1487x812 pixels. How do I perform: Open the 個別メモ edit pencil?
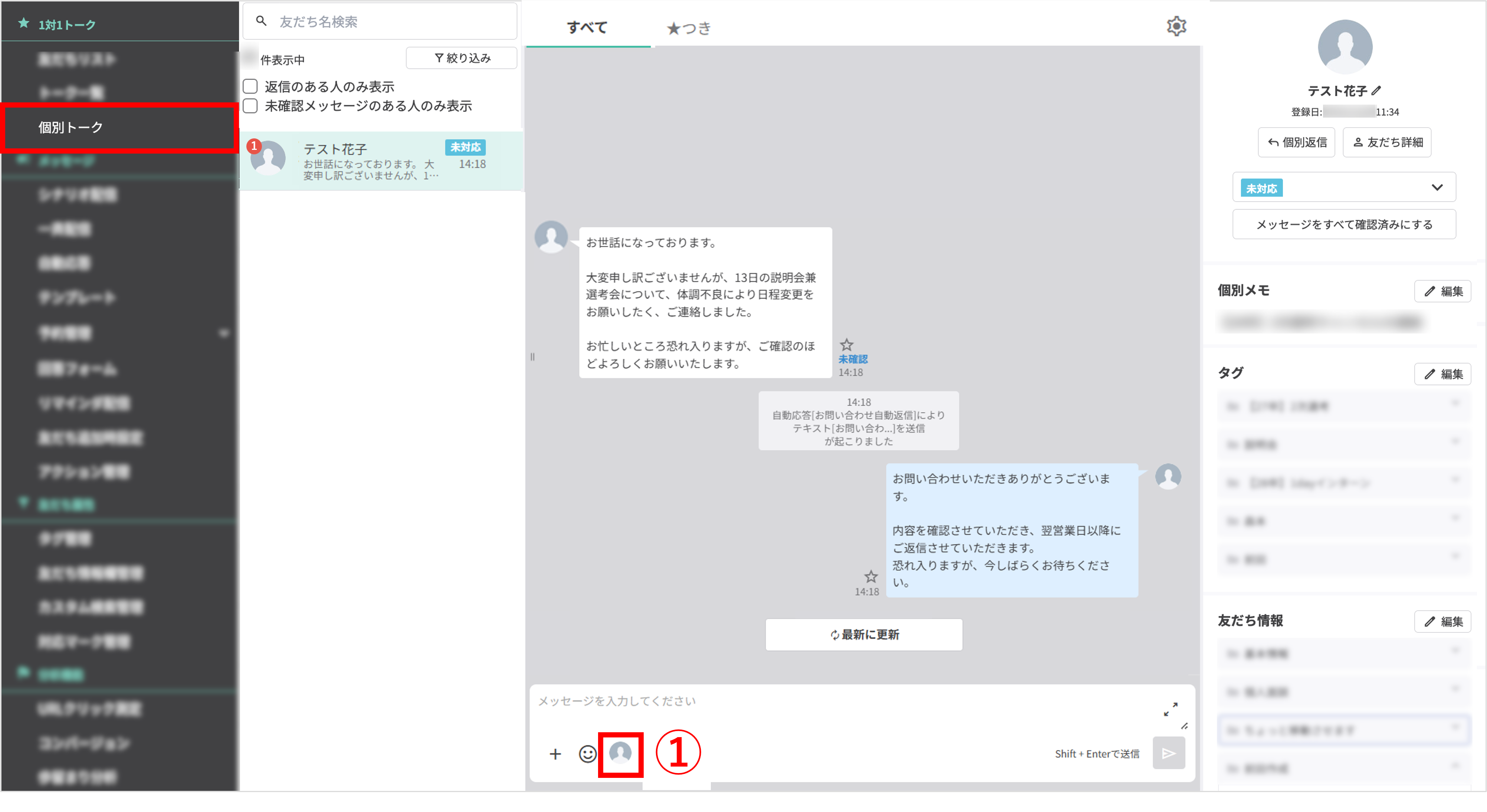point(1442,291)
